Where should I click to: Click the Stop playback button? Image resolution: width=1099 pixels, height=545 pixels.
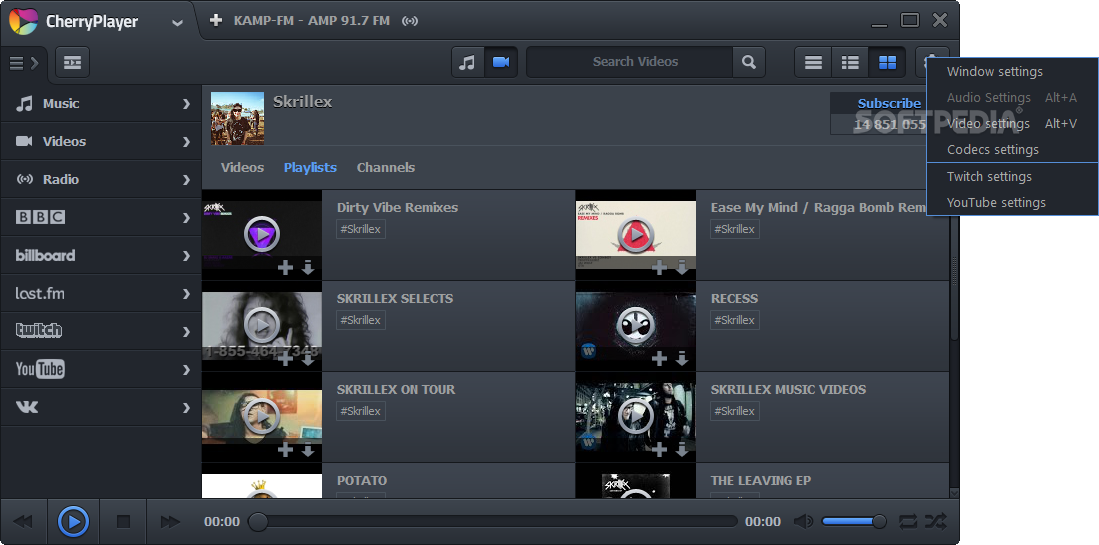click(x=123, y=521)
